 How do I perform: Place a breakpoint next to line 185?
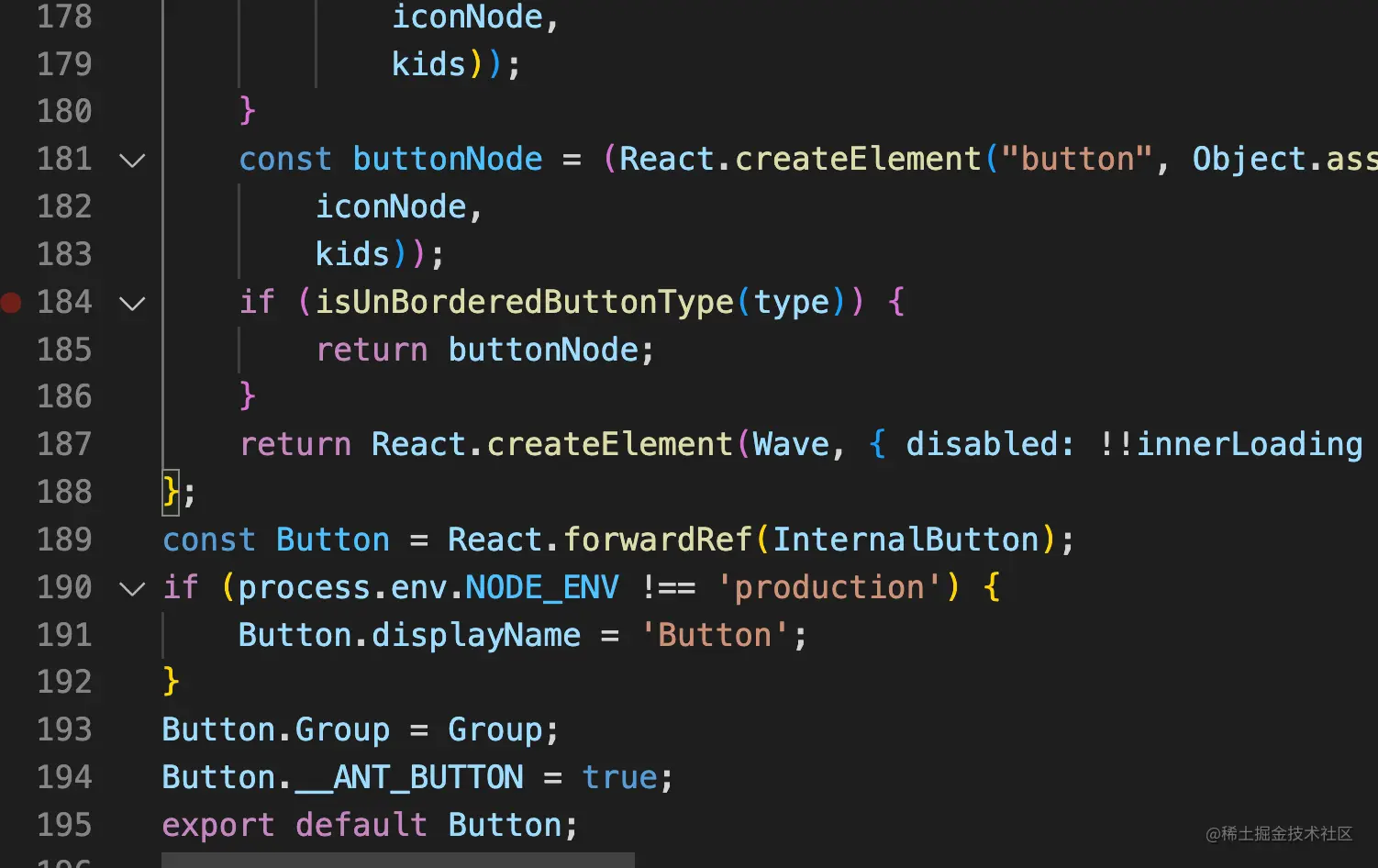12,349
